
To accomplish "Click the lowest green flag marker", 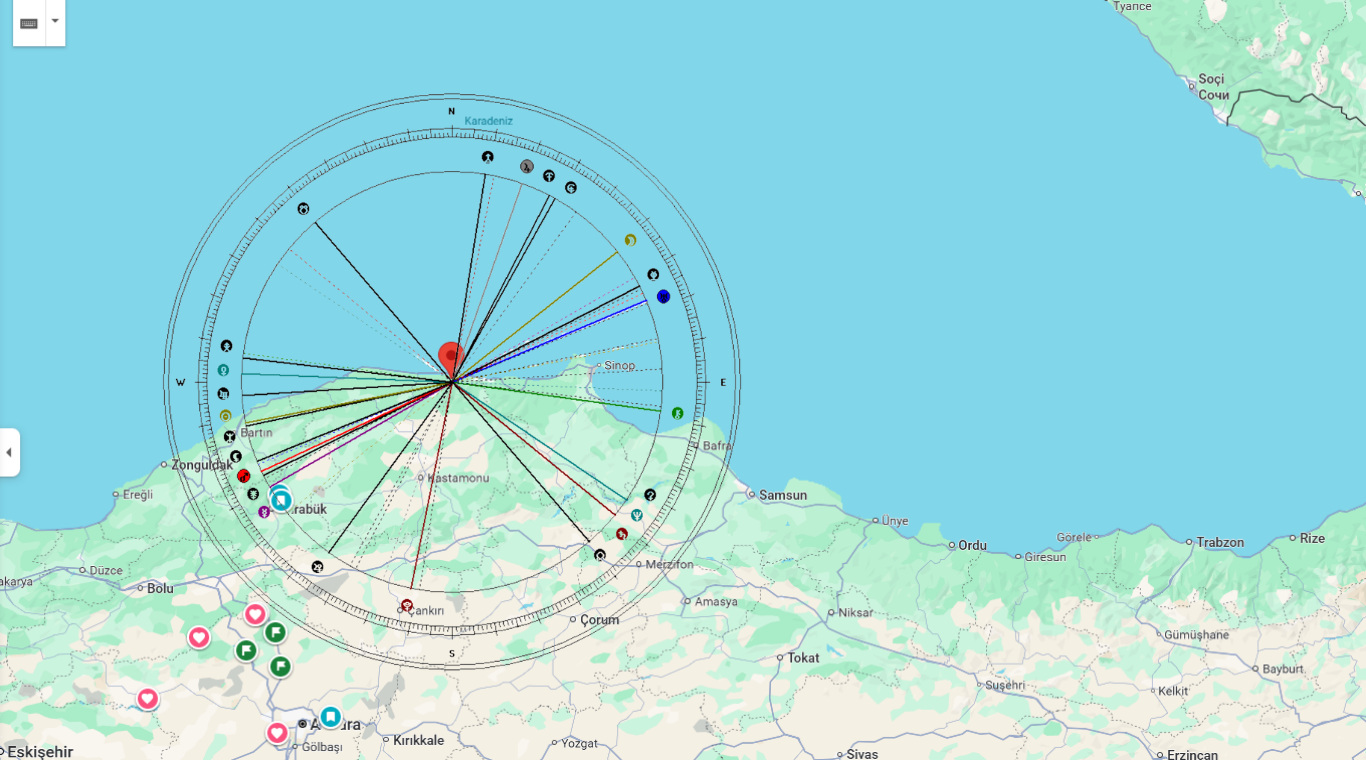I will coord(280,666).
